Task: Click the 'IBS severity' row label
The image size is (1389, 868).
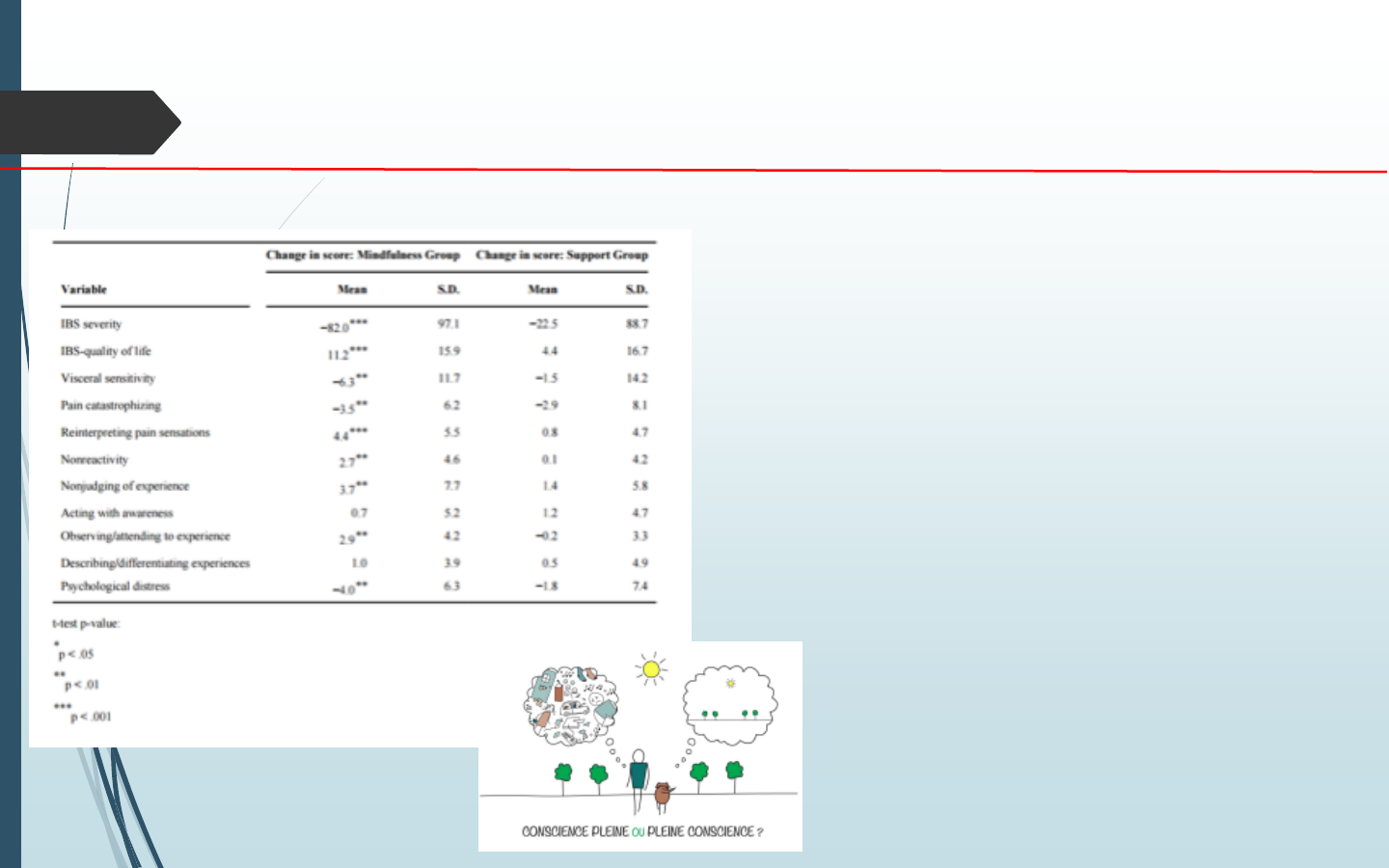Action: point(92,324)
